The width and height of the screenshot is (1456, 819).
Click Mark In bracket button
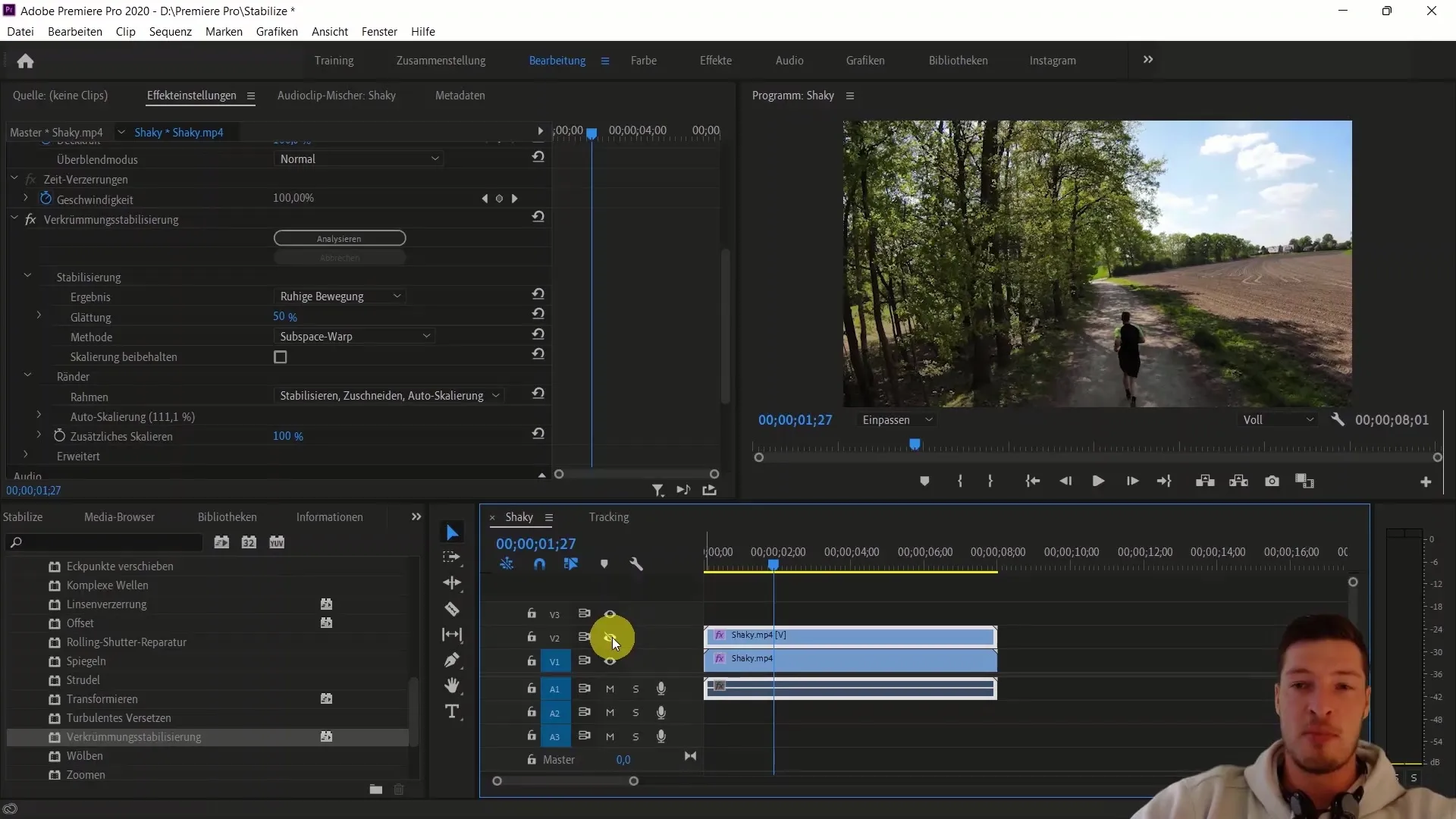960,481
